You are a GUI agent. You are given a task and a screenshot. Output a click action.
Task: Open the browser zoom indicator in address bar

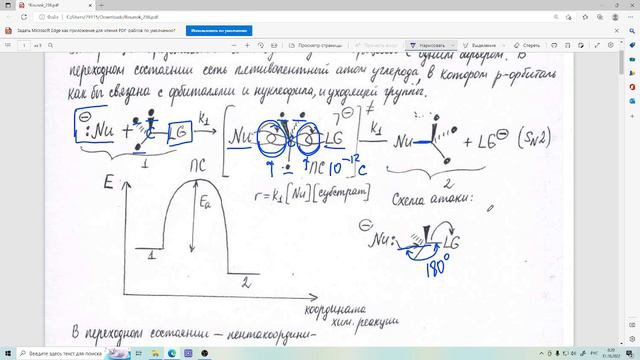pyautogui.click(x=556, y=17)
